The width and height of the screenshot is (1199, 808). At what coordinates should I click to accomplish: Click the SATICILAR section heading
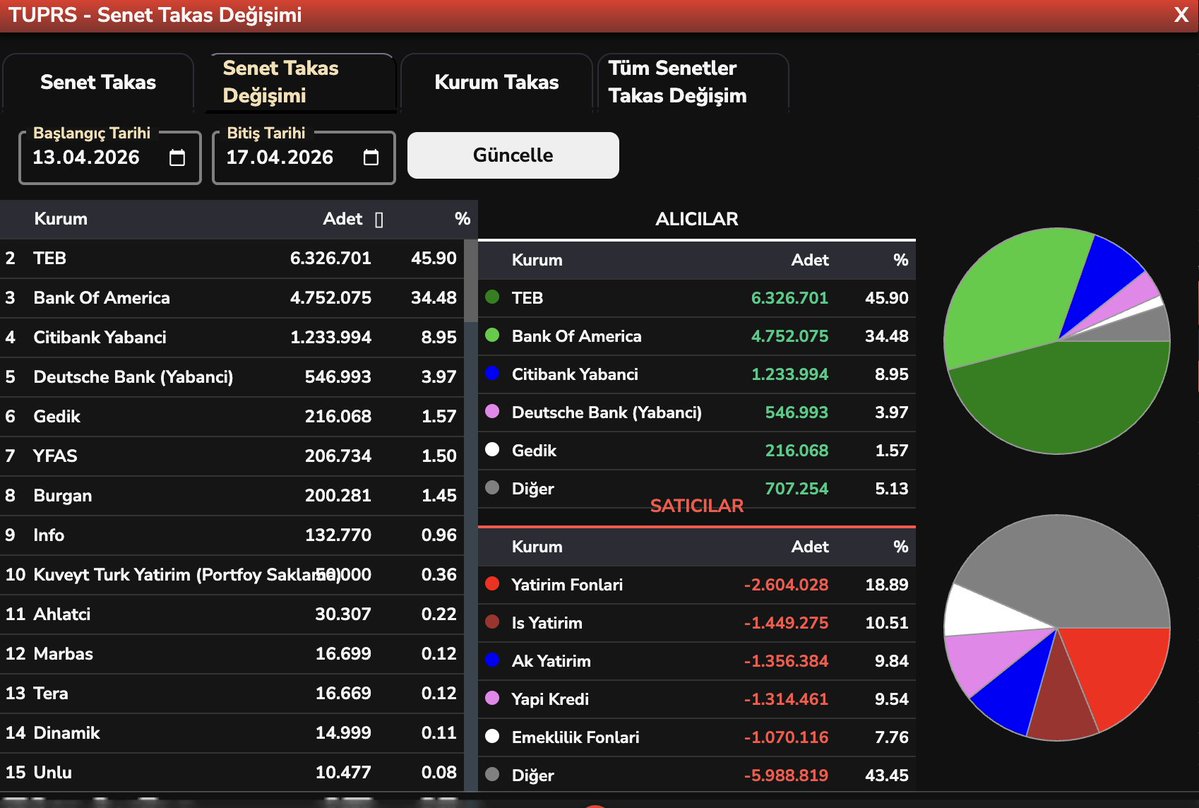click(697, 506)
